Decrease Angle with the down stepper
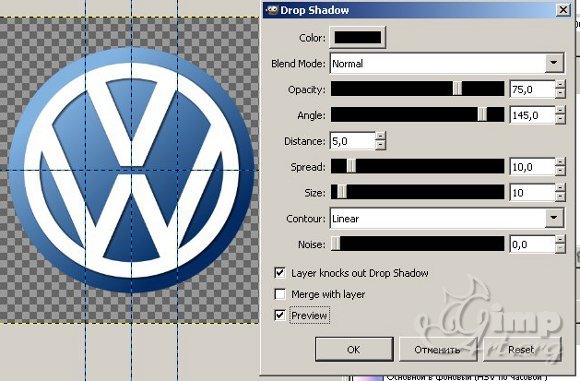 pos(560,119)
